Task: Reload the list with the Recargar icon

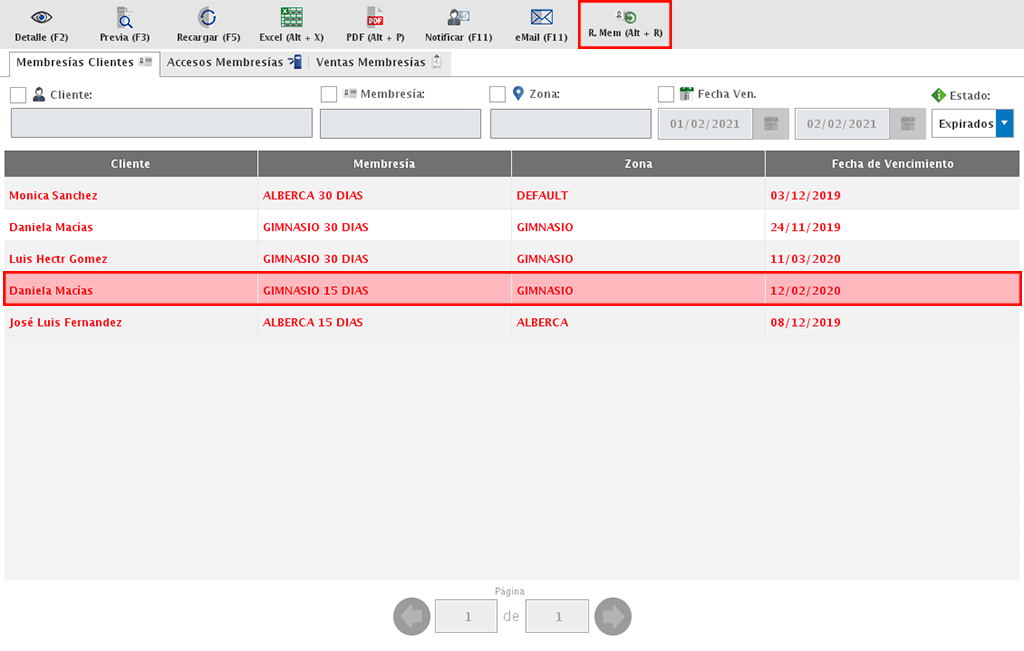Action: (208, 18)
